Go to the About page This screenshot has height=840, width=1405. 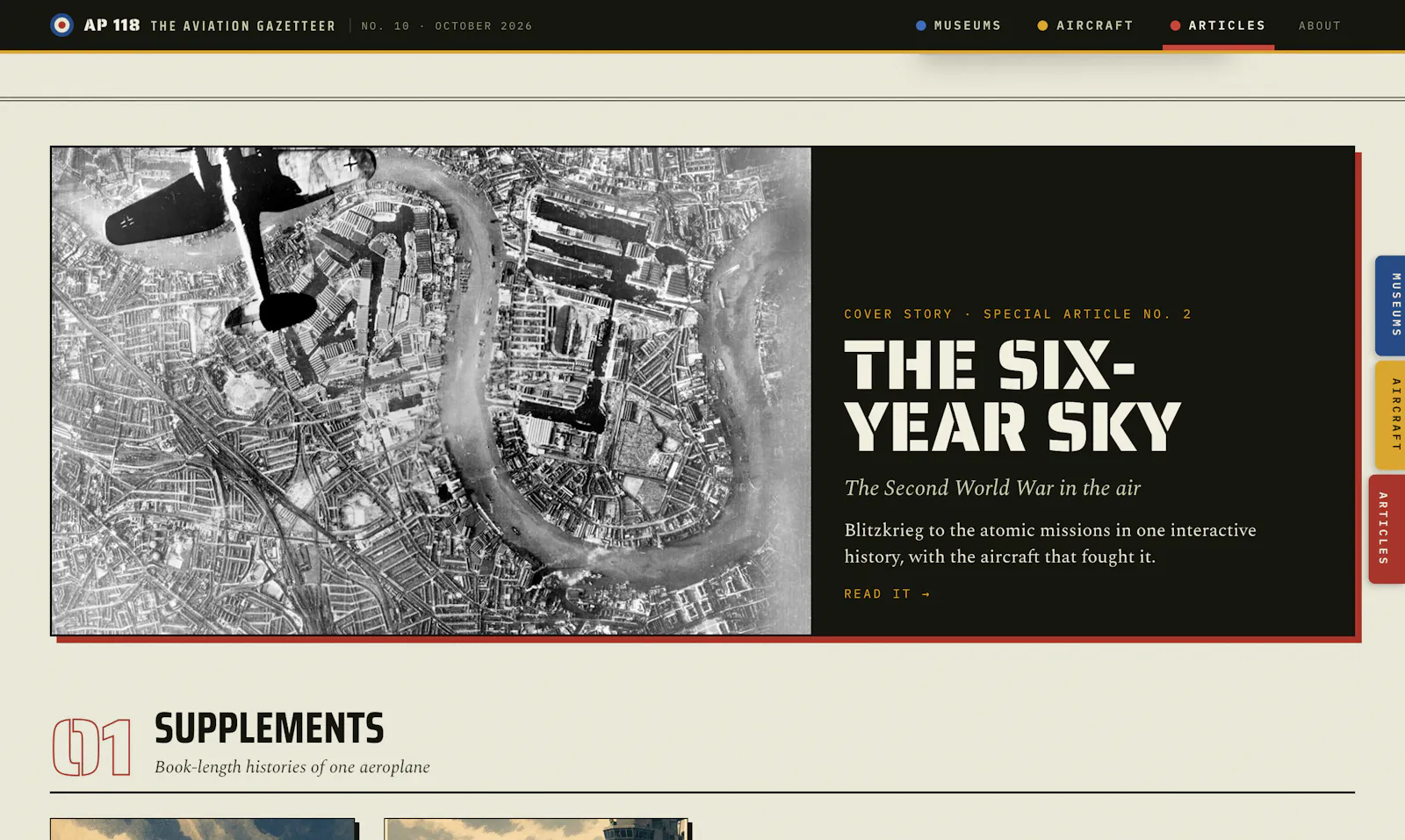click(1320, 25)
